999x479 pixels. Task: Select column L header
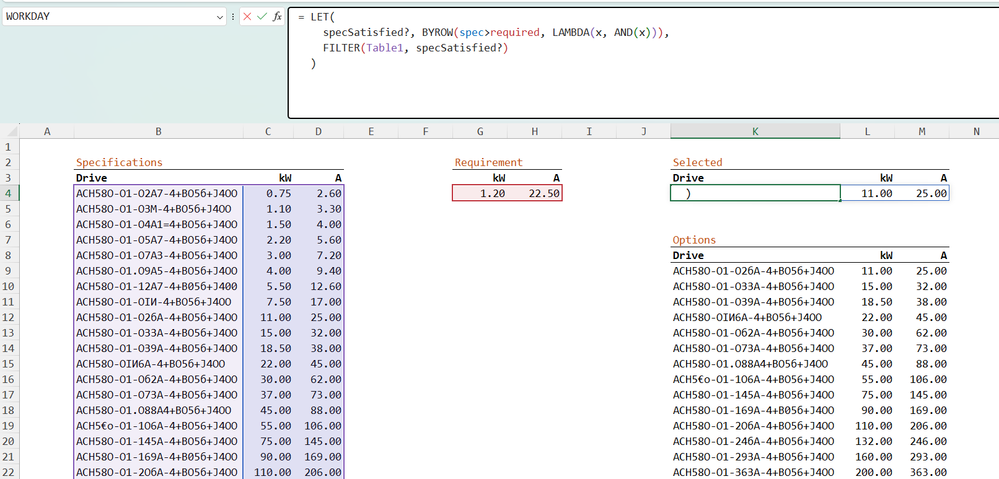[867, 132]
